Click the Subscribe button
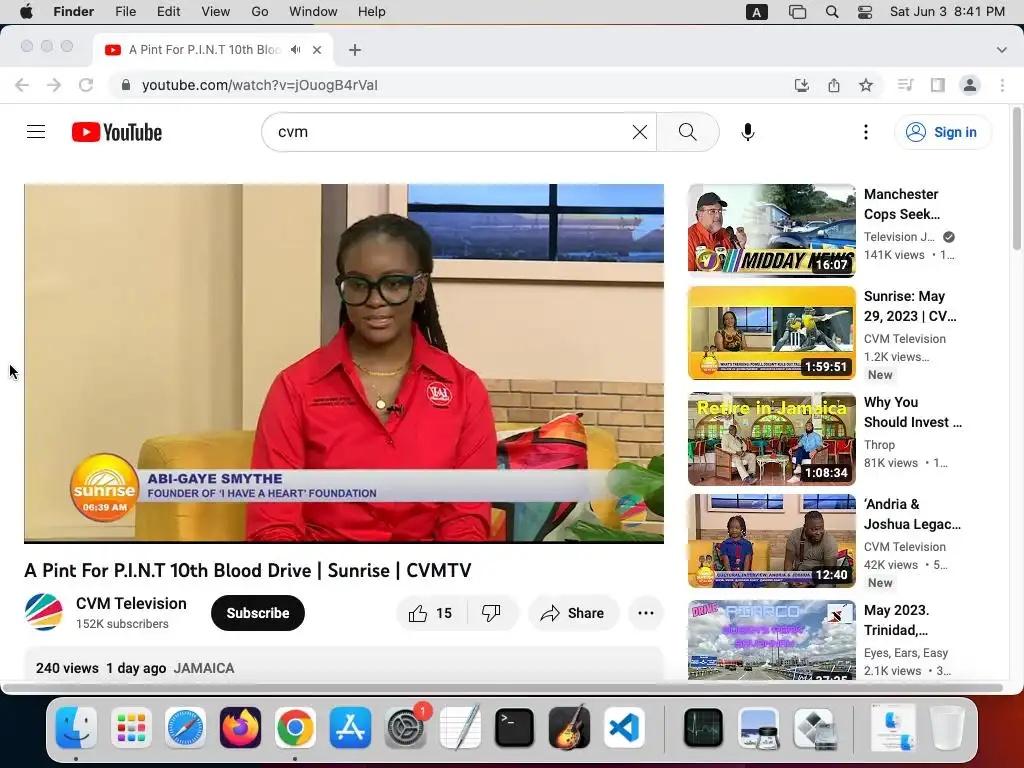This screenshot has width=1024, height=768. [258, 613]
